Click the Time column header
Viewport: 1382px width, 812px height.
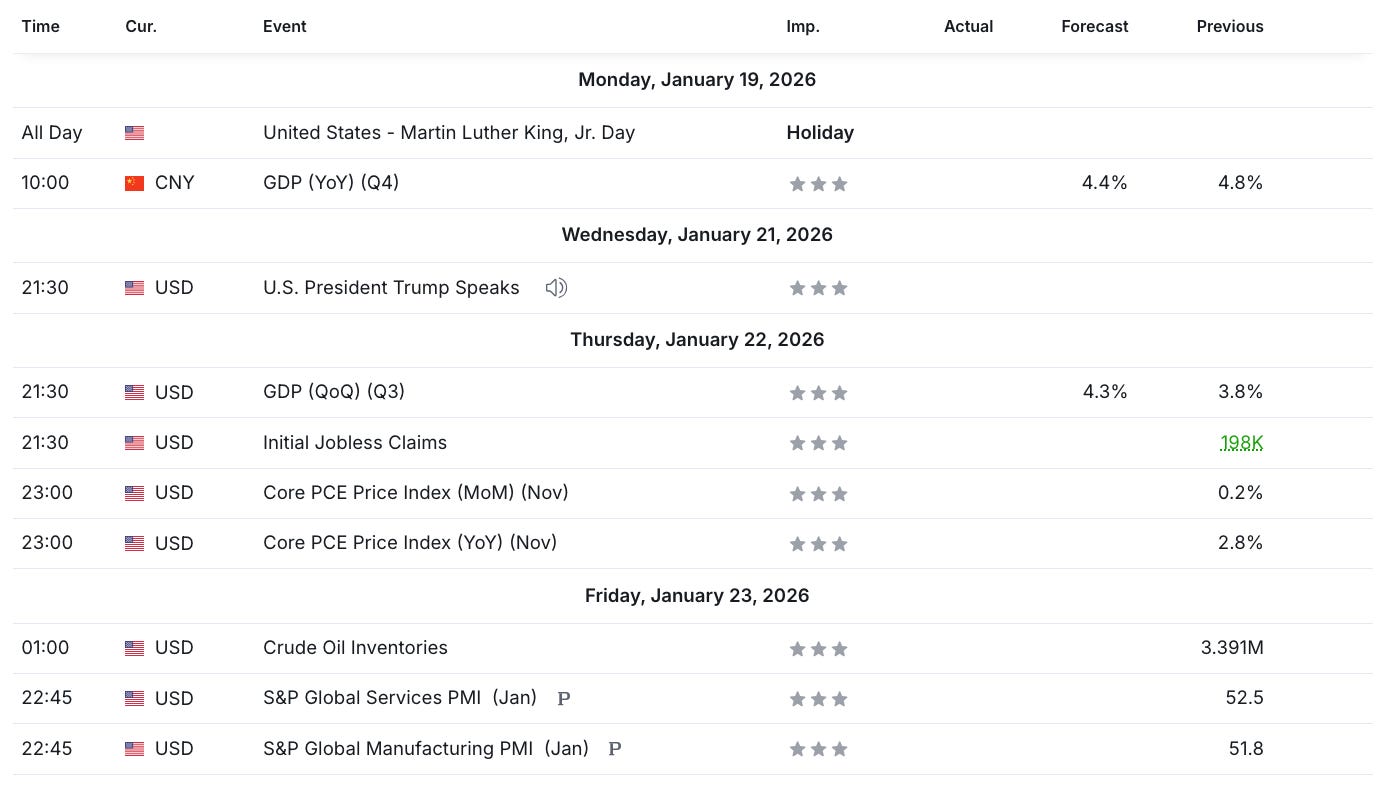(x=40, y=27)
